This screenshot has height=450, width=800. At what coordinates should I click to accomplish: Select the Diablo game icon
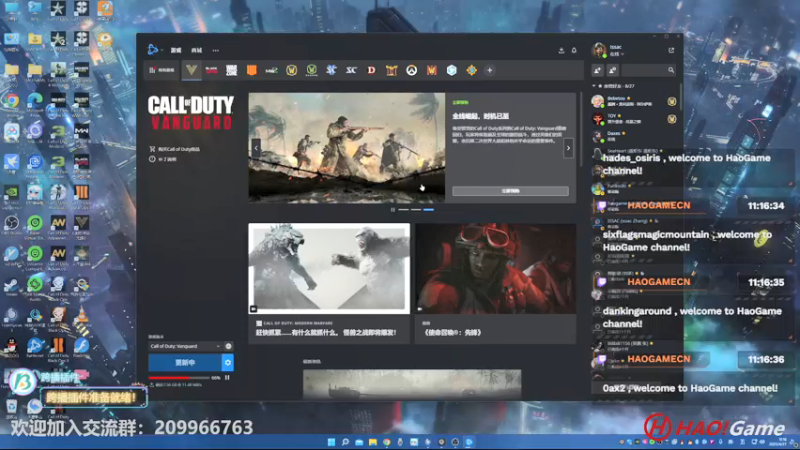pos(371,70)
